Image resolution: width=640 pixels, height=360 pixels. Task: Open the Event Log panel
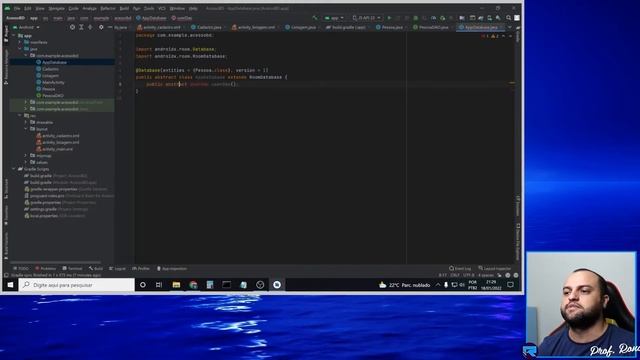[460, 269]
